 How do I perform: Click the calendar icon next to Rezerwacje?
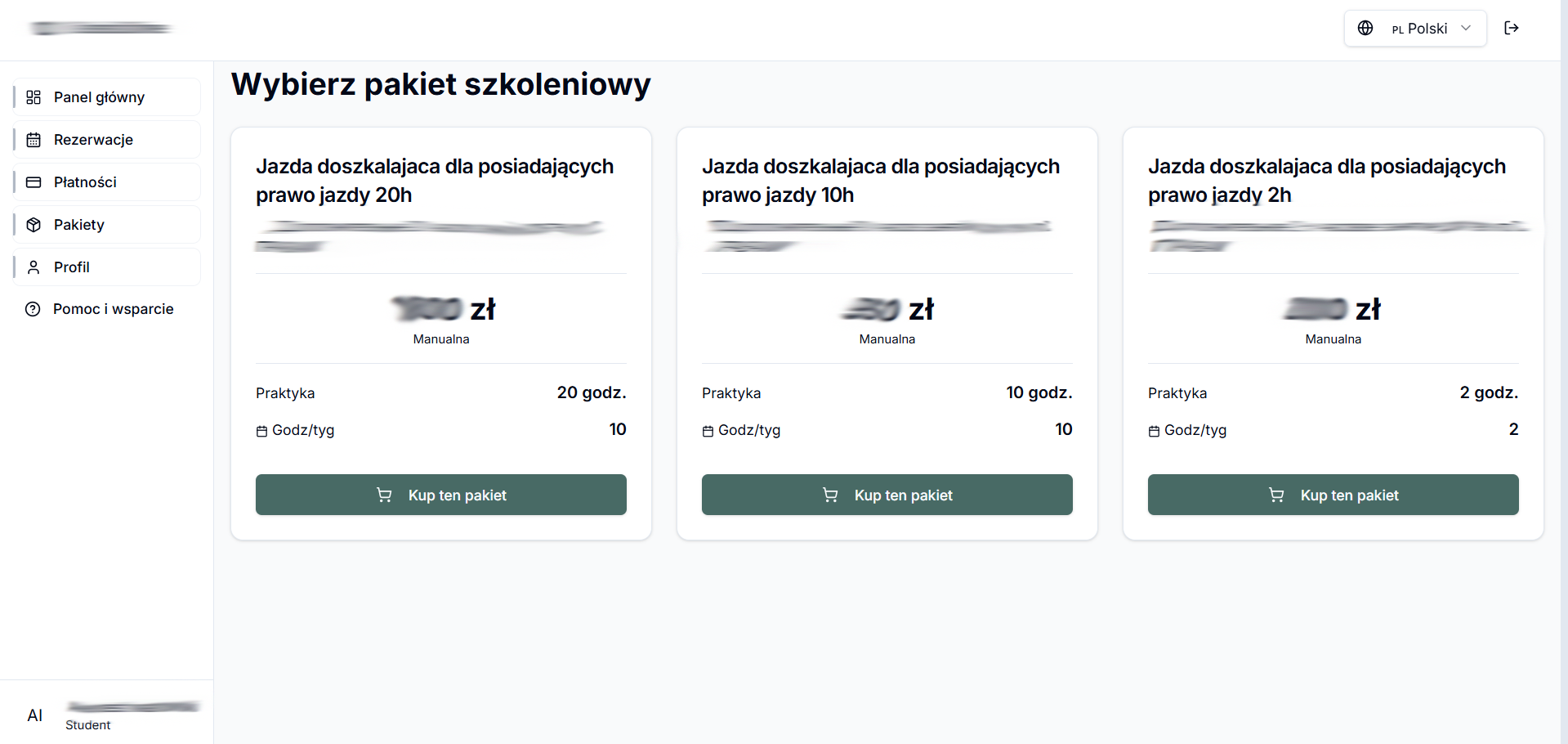pyautogui.click(x=34, y=139)
